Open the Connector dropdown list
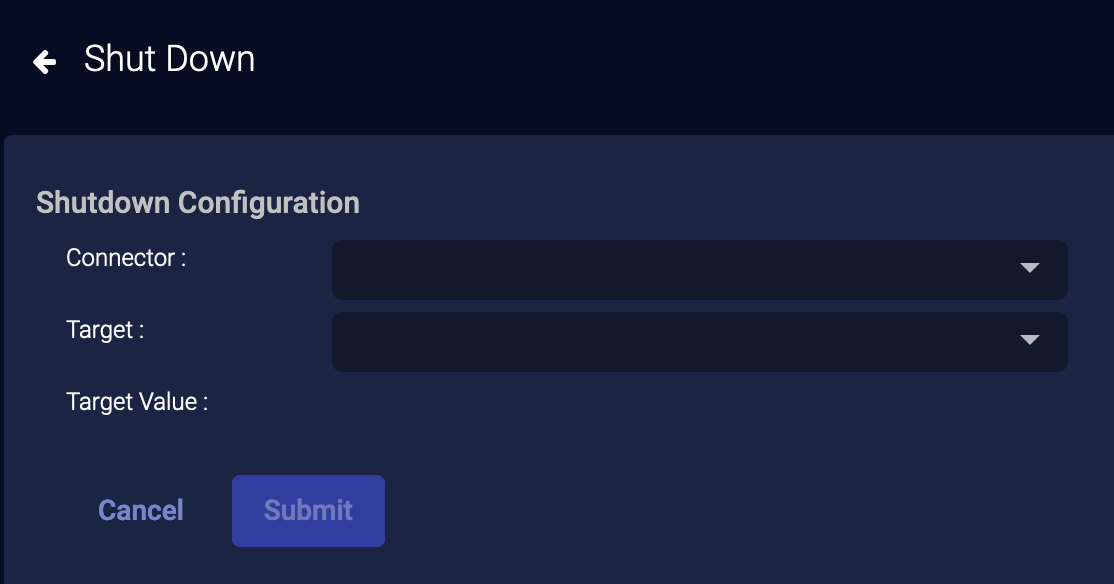Screen dimensions: 1114x584 pos(680,270)
